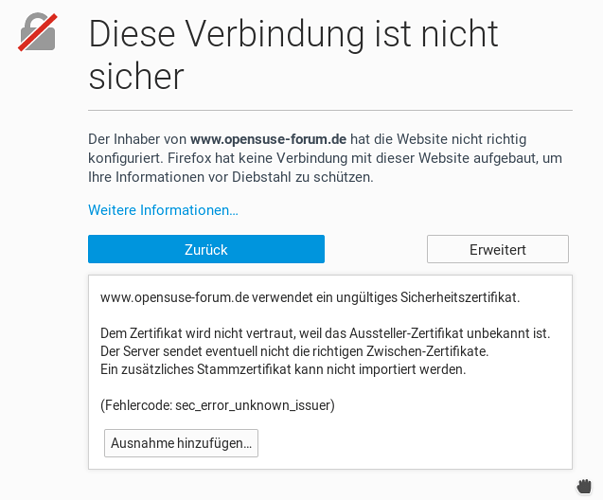This screenshot has height=500, width=603.
Task: Click the line about 'Zwischen-Zertifikate'
Action: pyautogui.click(x=295, y=351)
